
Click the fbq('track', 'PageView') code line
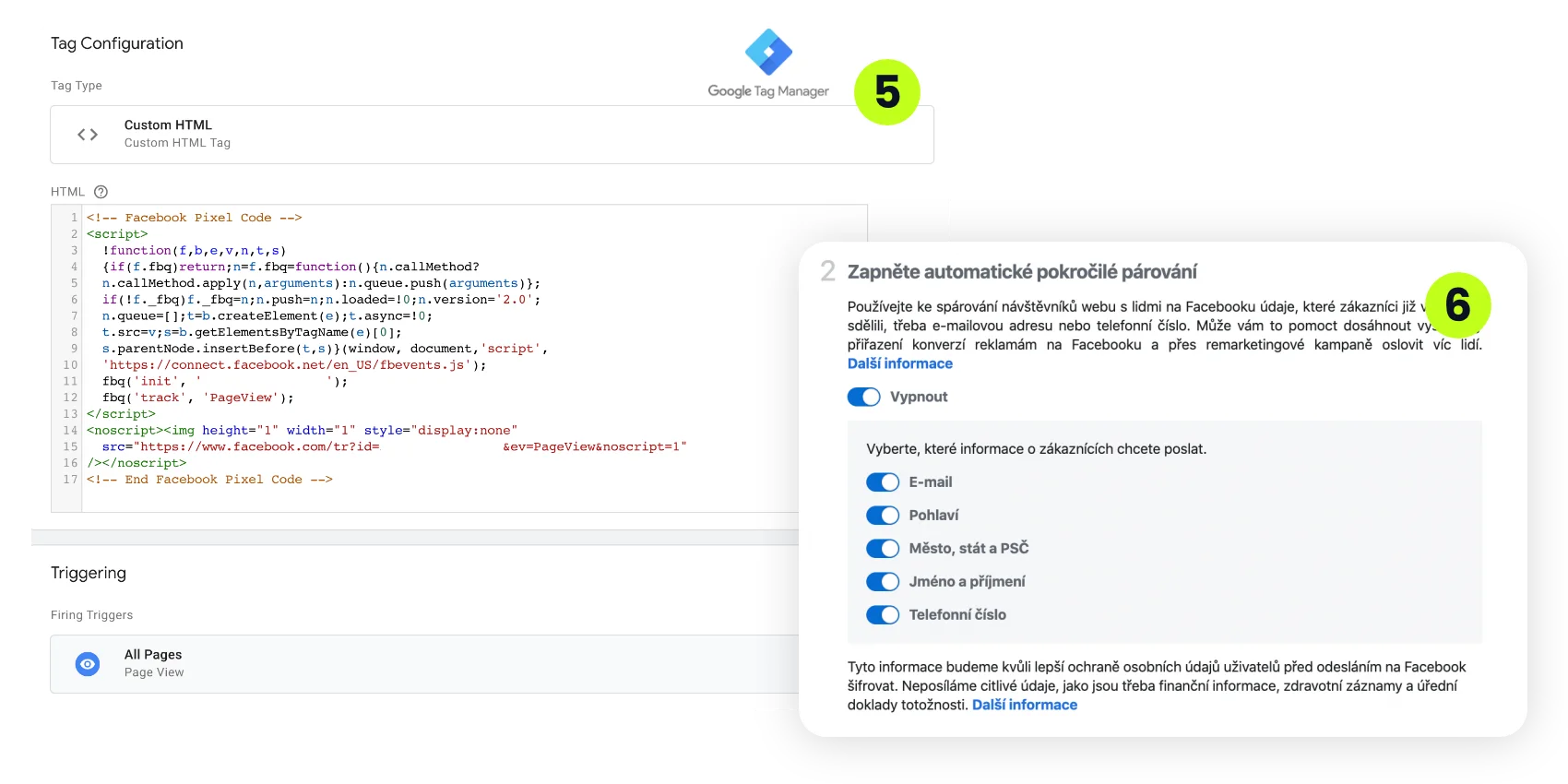coord(198,398)
